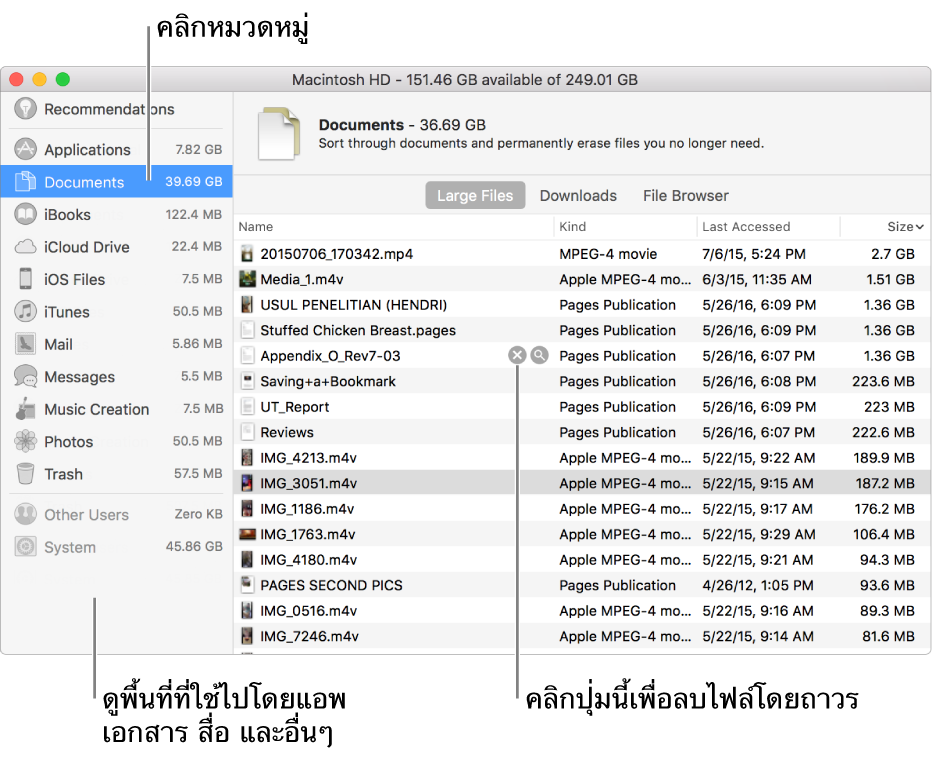Viewport: 934px width, 761px height.
Task: Click the large Documents header icon
Action: (278, 133)
